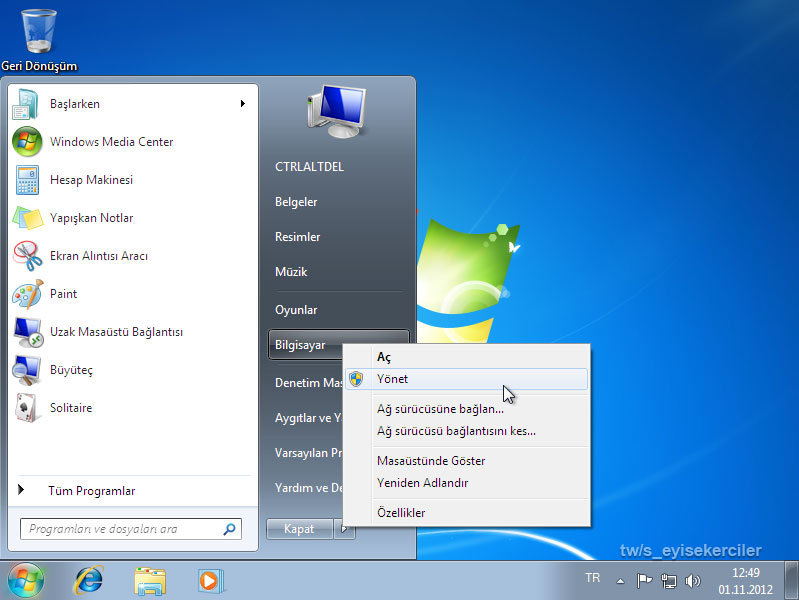Open Aygıtlar ve Yazıcılar link
Image resolution: width=799 pixels, height=600 pixels.
coord(308,418)
